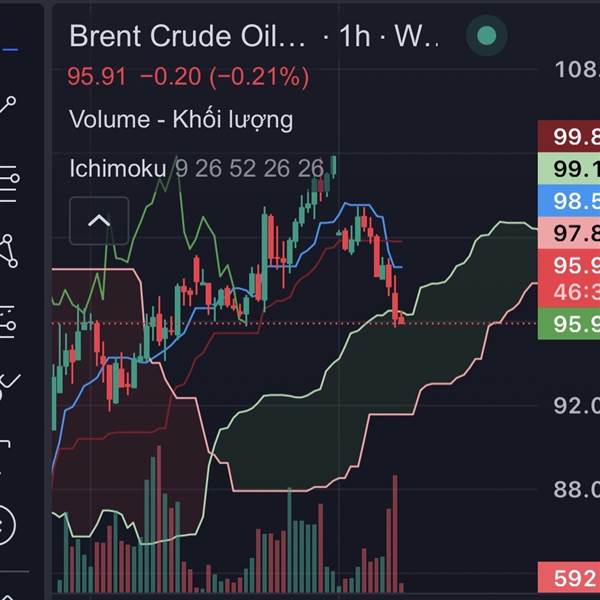Click the pink 97.8 price label
This screenshot has width=600, height=600.
click(568, 234)
